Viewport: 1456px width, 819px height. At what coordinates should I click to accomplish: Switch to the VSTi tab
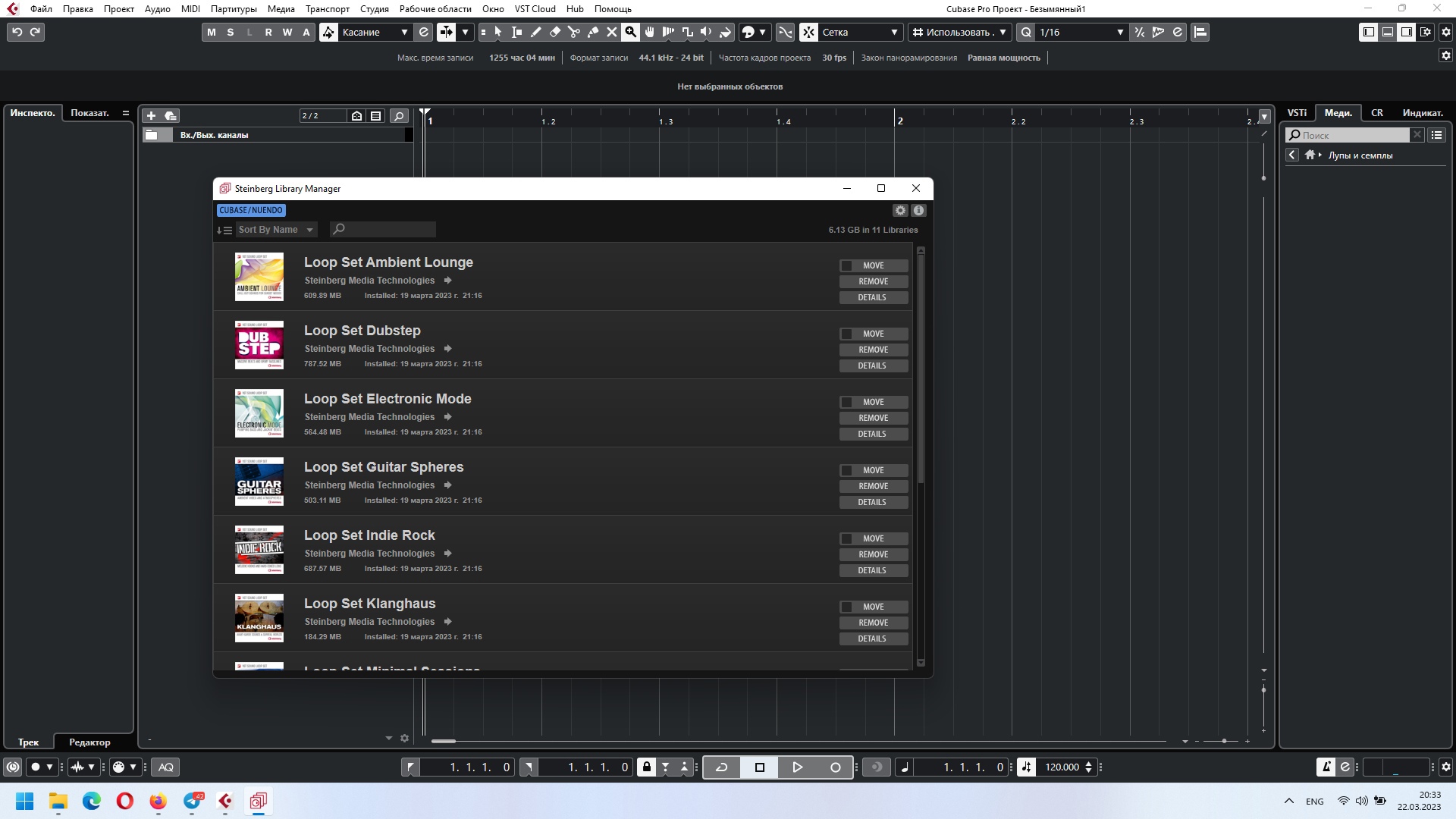pyautogui.click(x=1297, y=113)
